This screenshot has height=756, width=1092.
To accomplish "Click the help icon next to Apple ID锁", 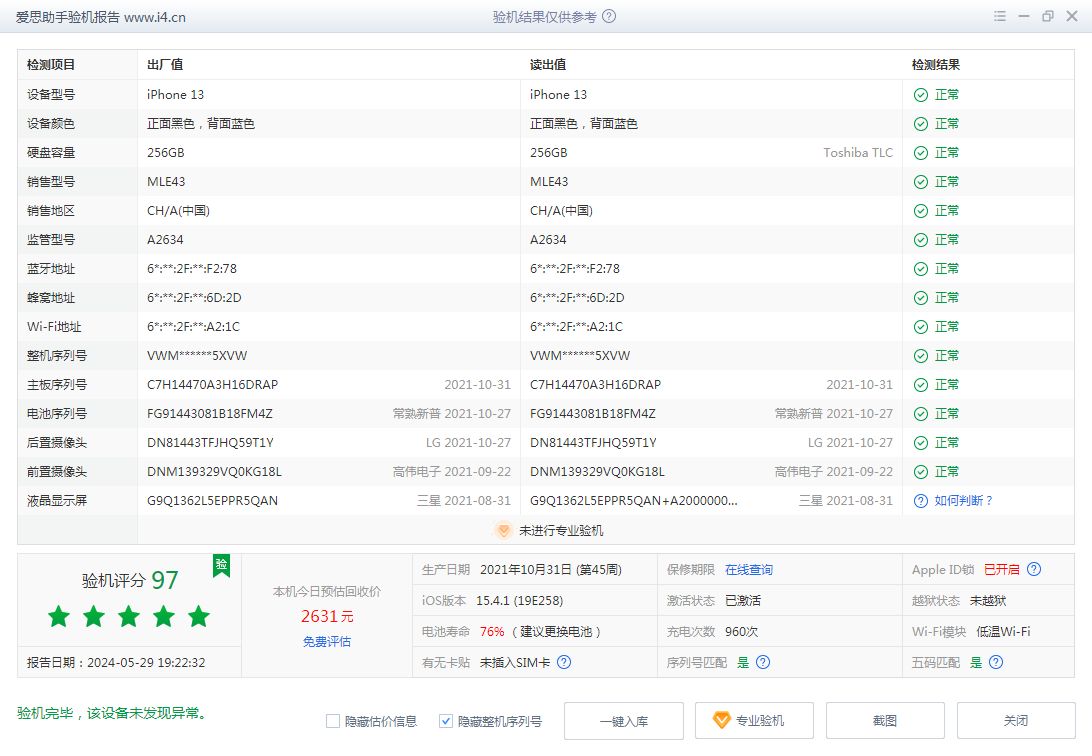I will click(x=1034, y=569).
